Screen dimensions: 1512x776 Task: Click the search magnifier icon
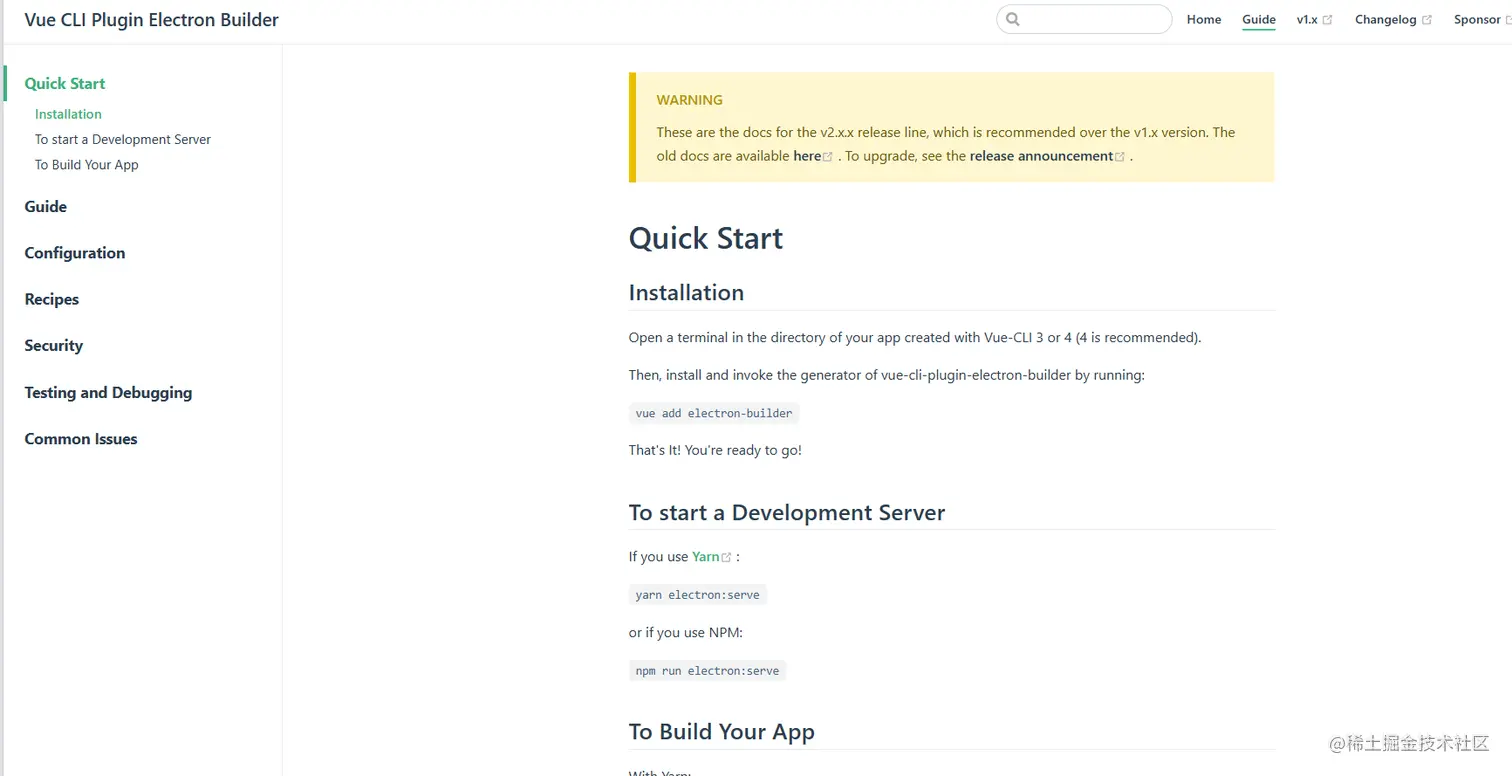coord(1013,19)
